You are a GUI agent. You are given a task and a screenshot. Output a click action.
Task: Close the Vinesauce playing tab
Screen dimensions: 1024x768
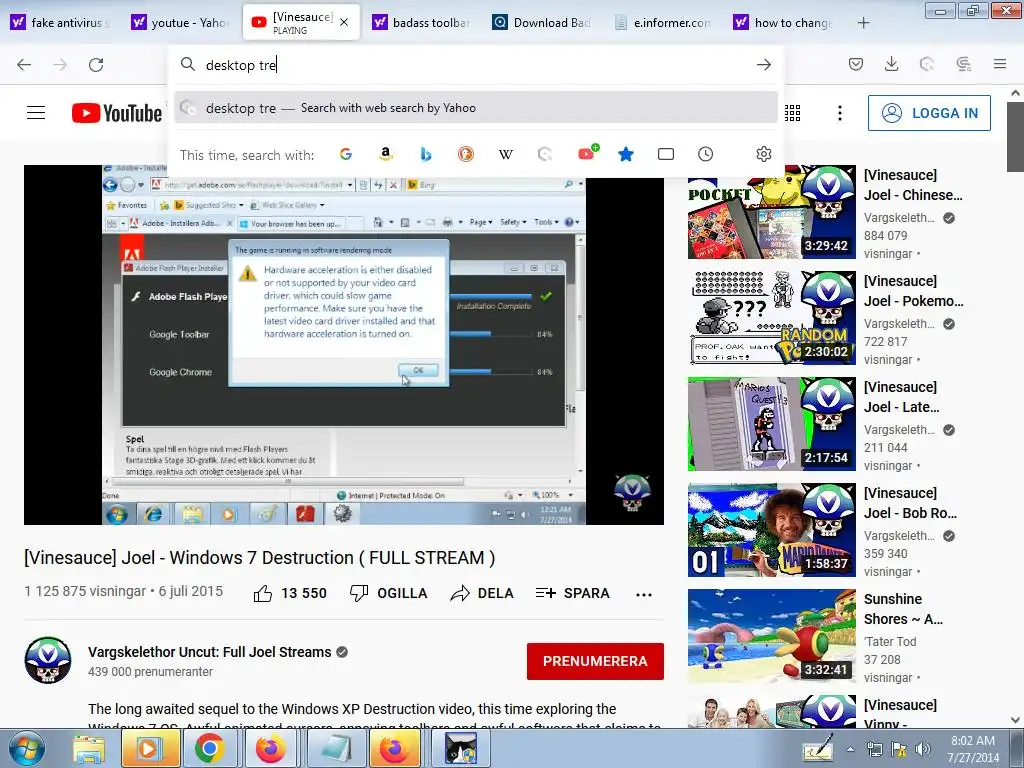[x=344, y=22]
